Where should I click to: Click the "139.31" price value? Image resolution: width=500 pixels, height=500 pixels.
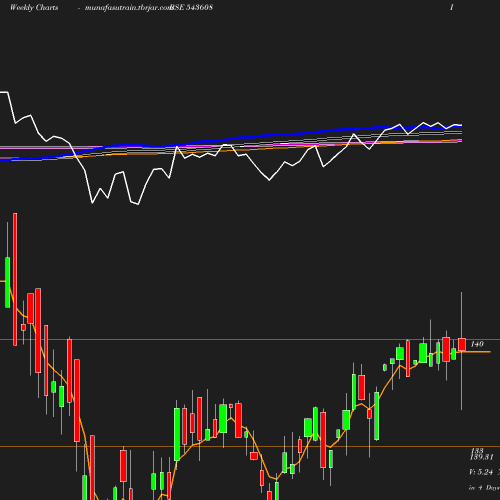pos(481,457)
